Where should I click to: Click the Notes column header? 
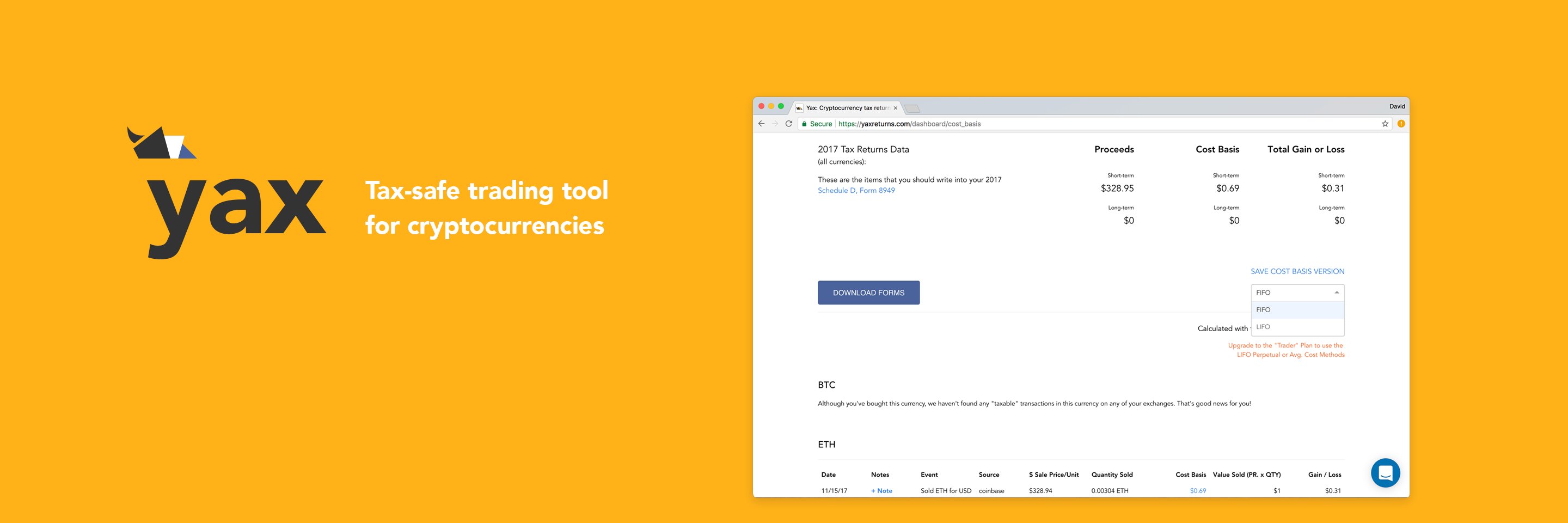click(880, 475)
